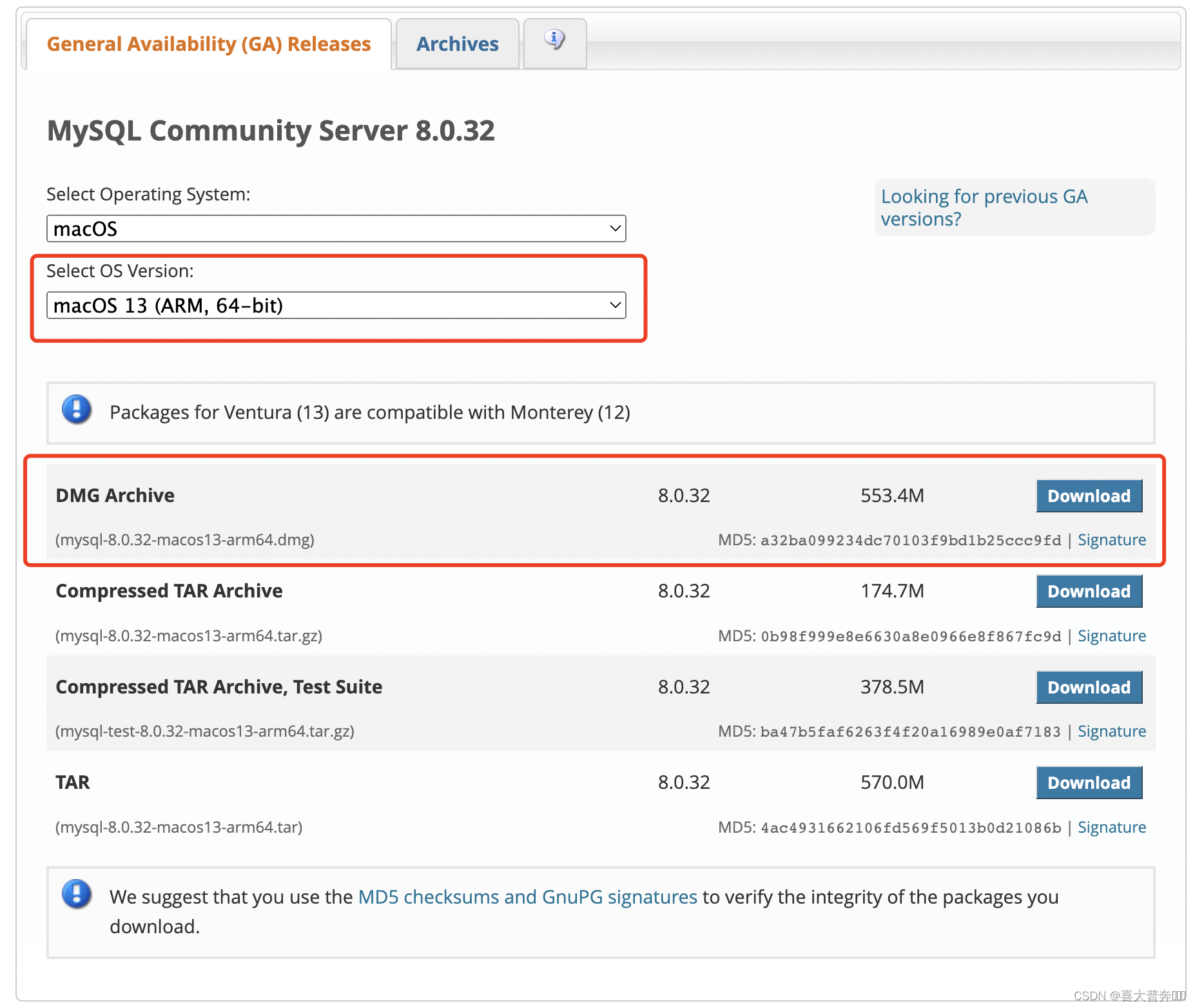The width and height of the screenshot is (1195, 1008).
Task: Switch to the Archives tab
Action: (x=457, y=44)
